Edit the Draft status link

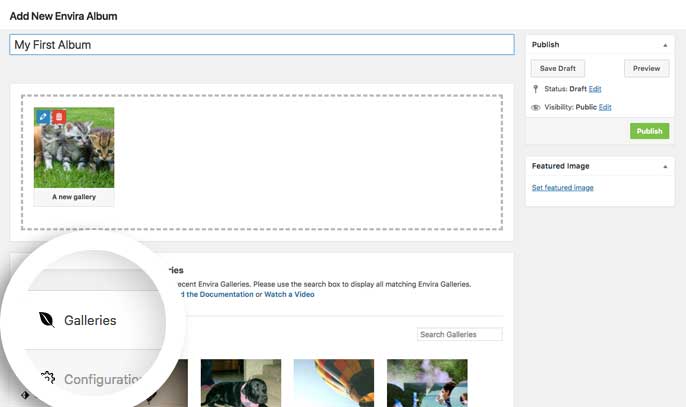point(595,89)
